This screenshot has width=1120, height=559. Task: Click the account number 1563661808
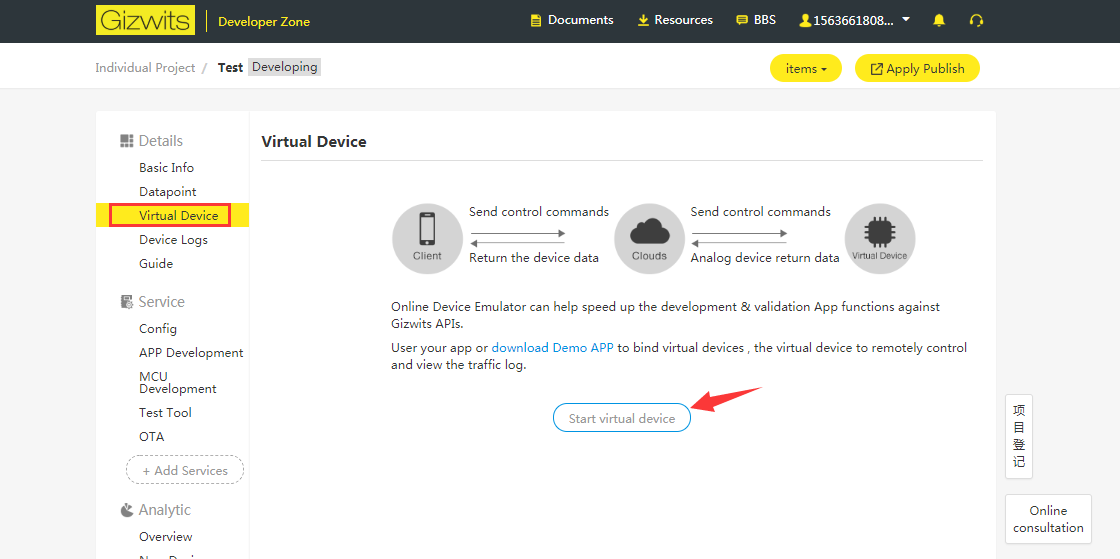point(854,21)
